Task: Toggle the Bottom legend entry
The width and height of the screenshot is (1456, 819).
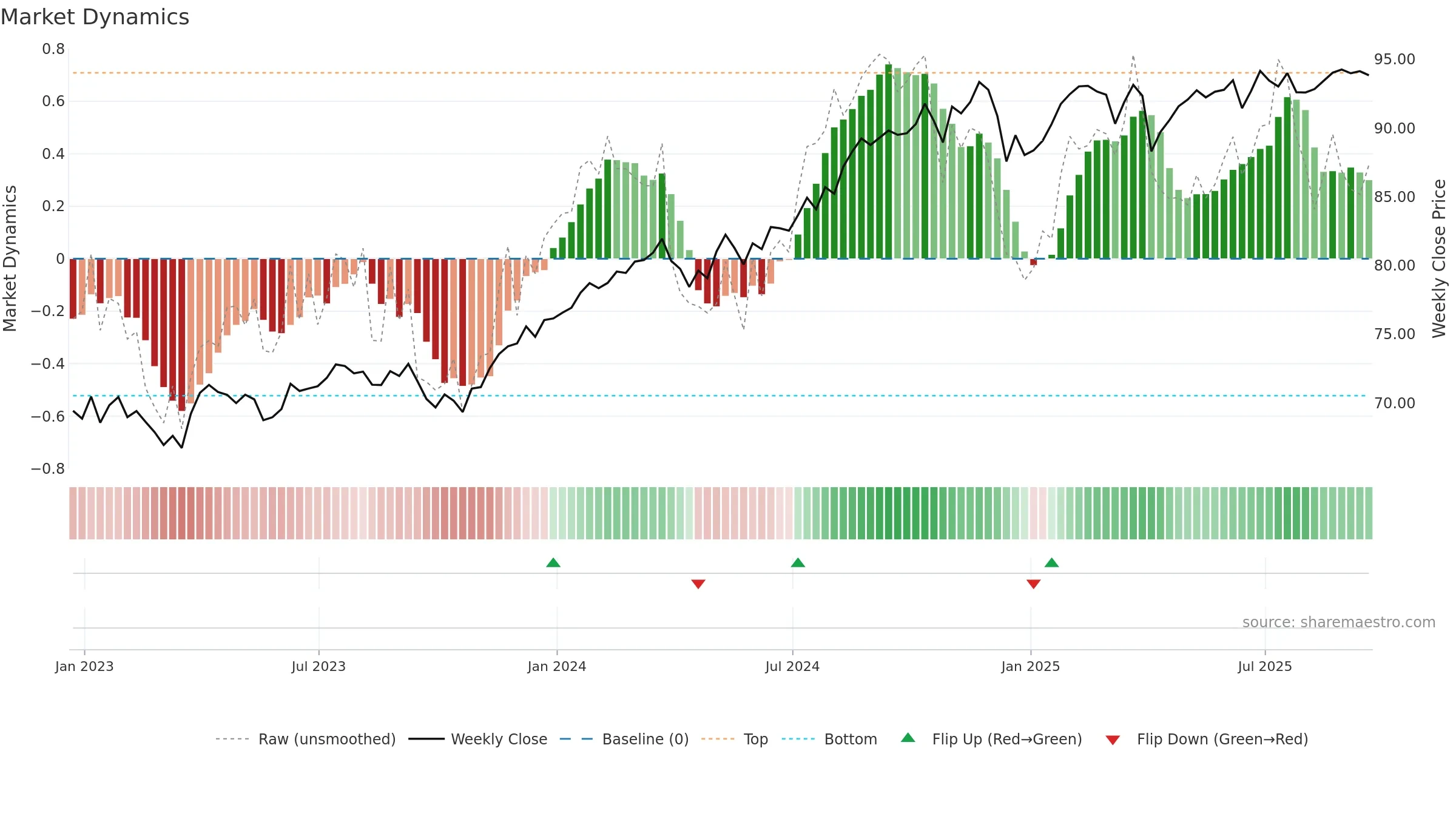Action: [829, 739]
